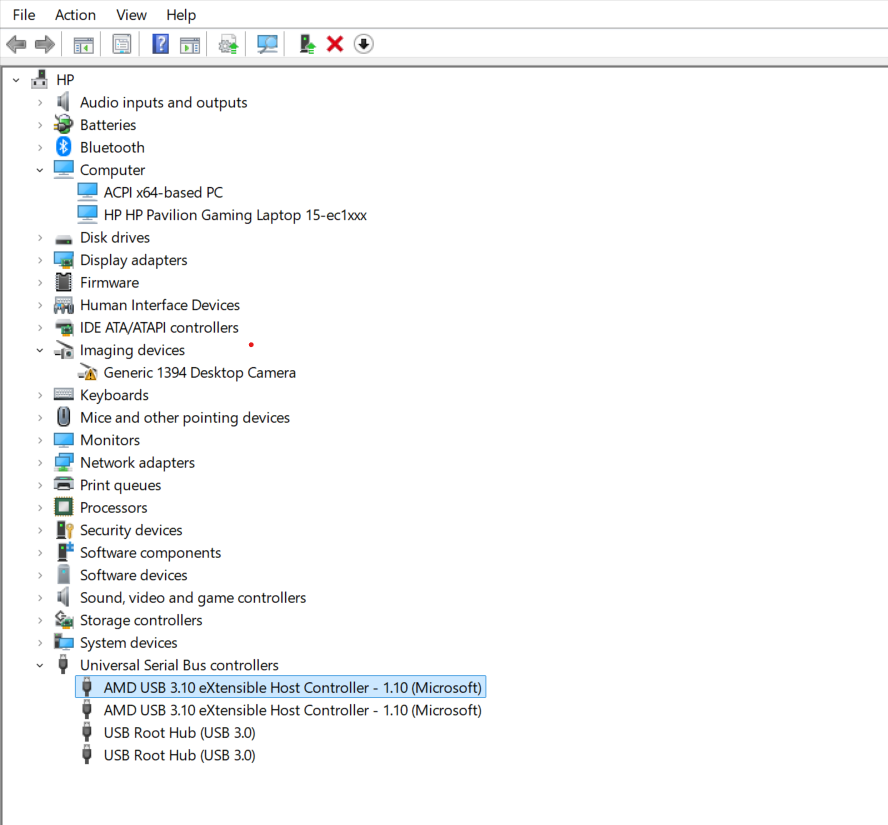This screenshot has width=888, height=825.
Task: Open the View menu
Action: pos(131,14)
